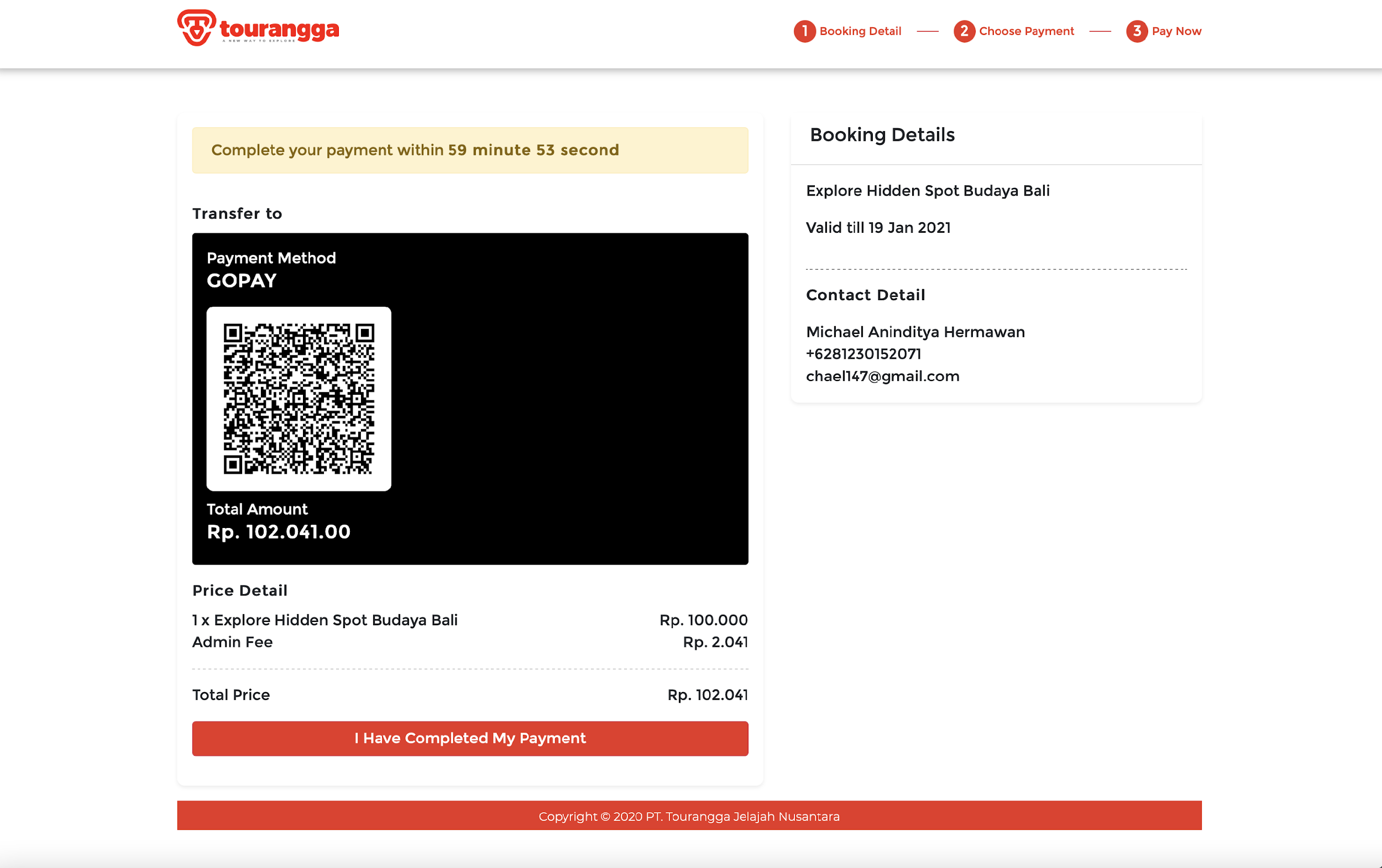Click the contact email chael147@gmail.com
The height and width of the screenshot is (868, 1382).
[x=882, y=377]
